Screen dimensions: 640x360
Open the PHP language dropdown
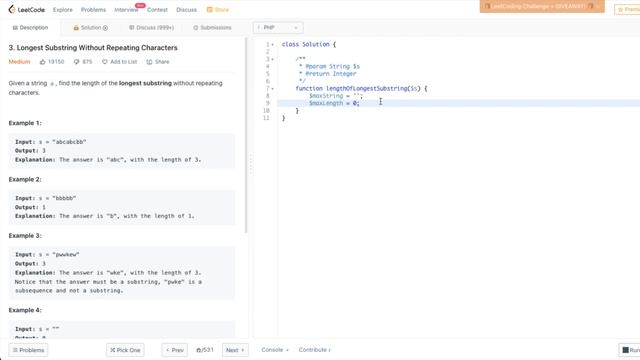[278, 28]
